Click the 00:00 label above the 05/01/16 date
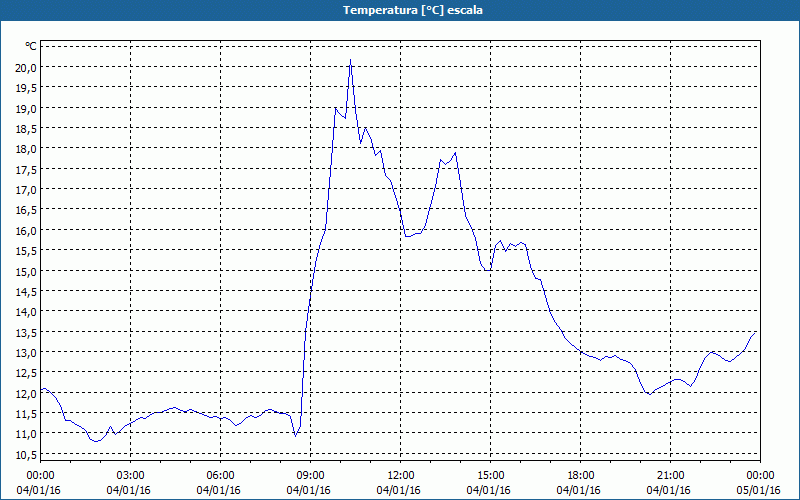The height and width of the screenshot is (500, 800). pyautogui.click(x=760, y=476)
